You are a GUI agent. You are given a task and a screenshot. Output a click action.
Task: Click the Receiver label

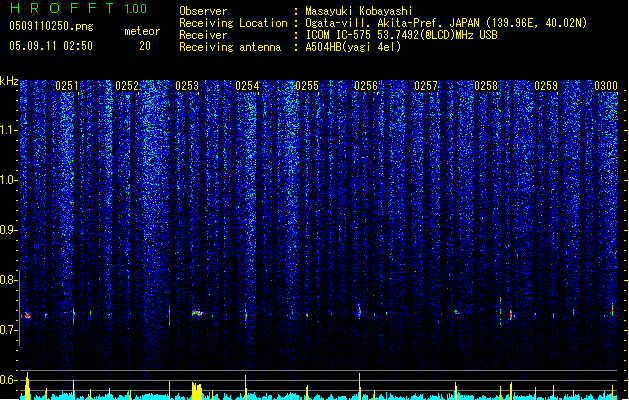[203, 35]
